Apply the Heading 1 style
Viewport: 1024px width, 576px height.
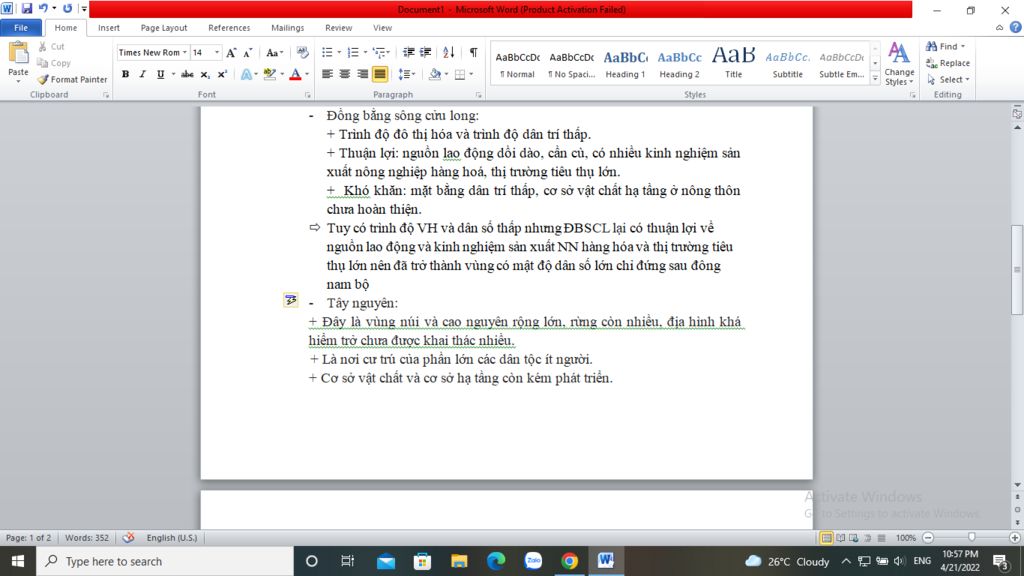coord(625,64)
